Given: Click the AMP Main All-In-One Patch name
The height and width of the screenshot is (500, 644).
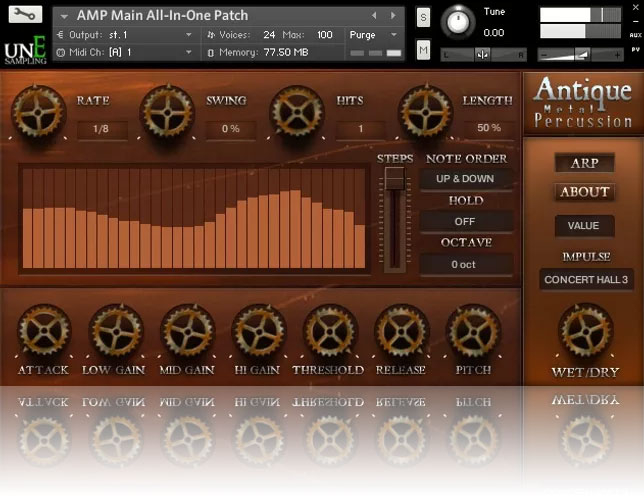Looking at the screenshot, I should click(x=162, y=16).
